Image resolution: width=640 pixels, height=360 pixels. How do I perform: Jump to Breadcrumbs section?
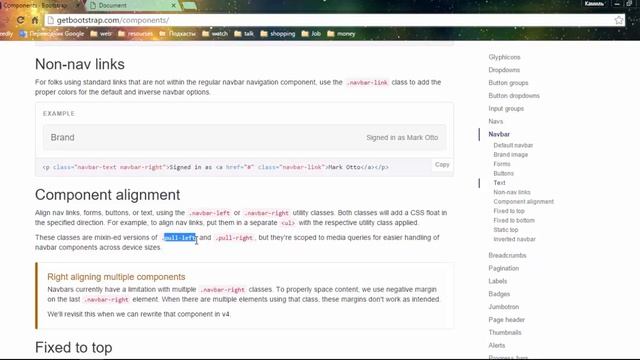coord(507,256)
